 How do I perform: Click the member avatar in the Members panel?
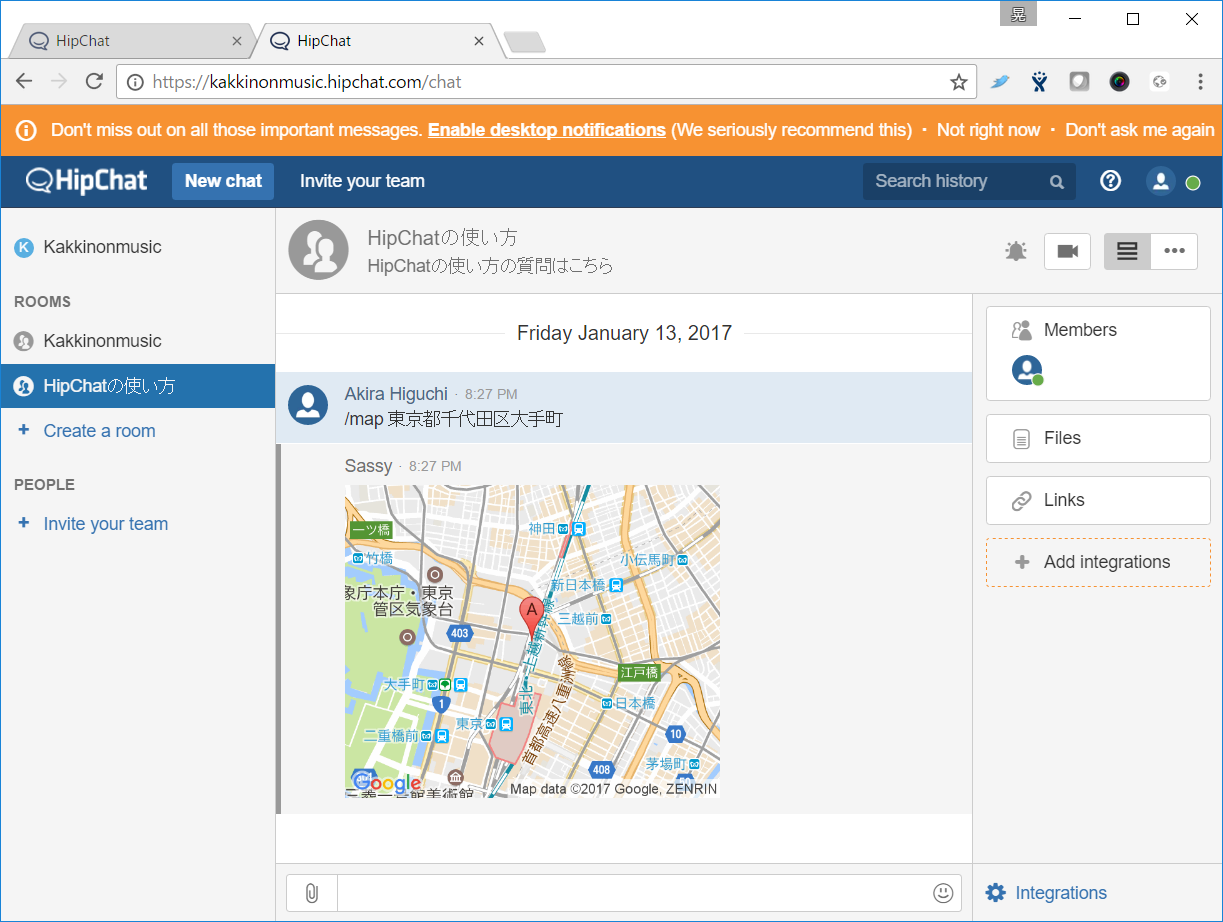[x=1027, y=370]
